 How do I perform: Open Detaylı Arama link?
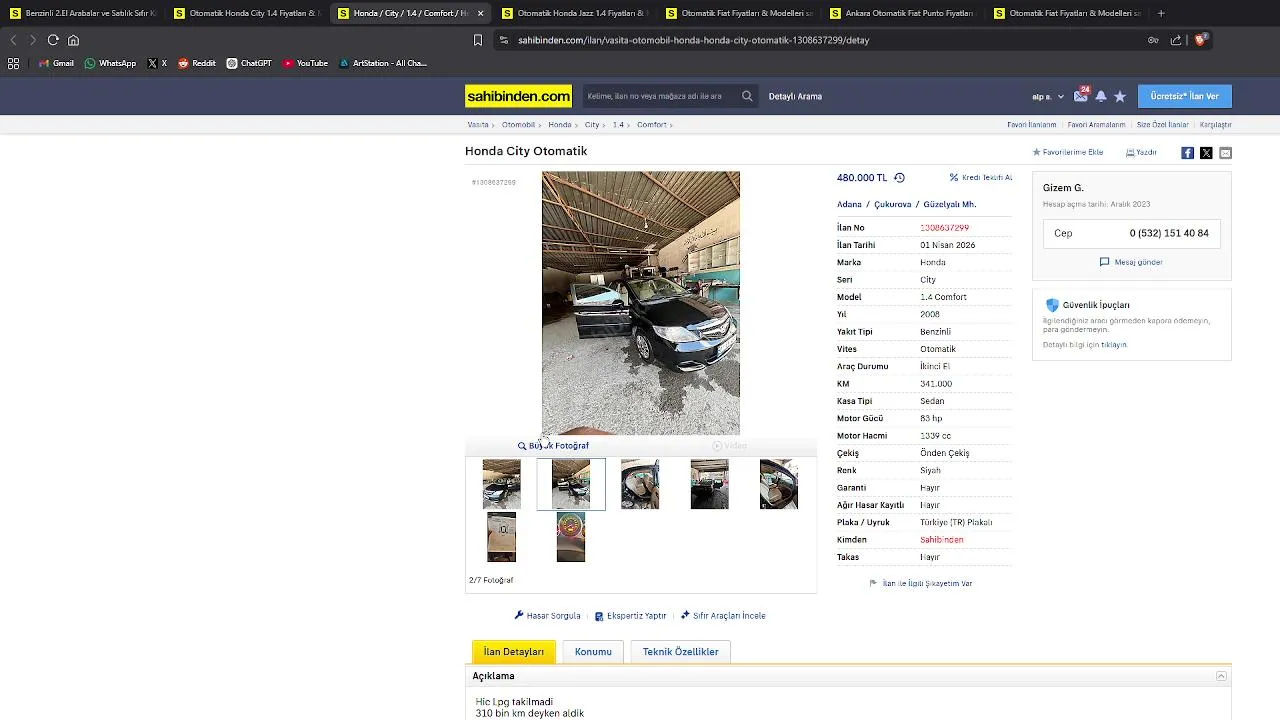tap(795, 96)
